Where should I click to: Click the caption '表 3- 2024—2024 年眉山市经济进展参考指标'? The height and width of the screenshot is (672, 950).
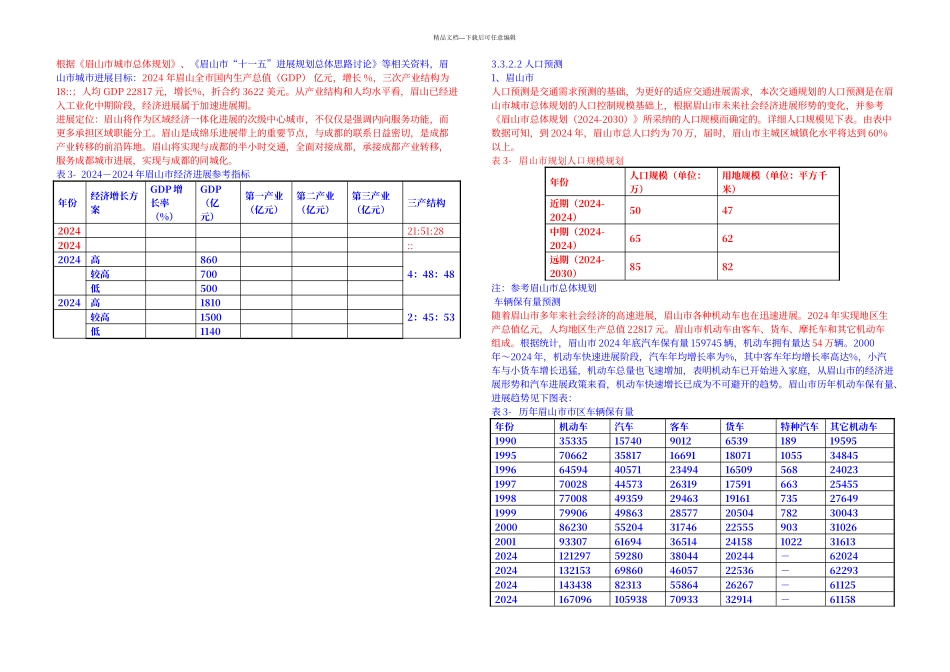coord(153,175)
